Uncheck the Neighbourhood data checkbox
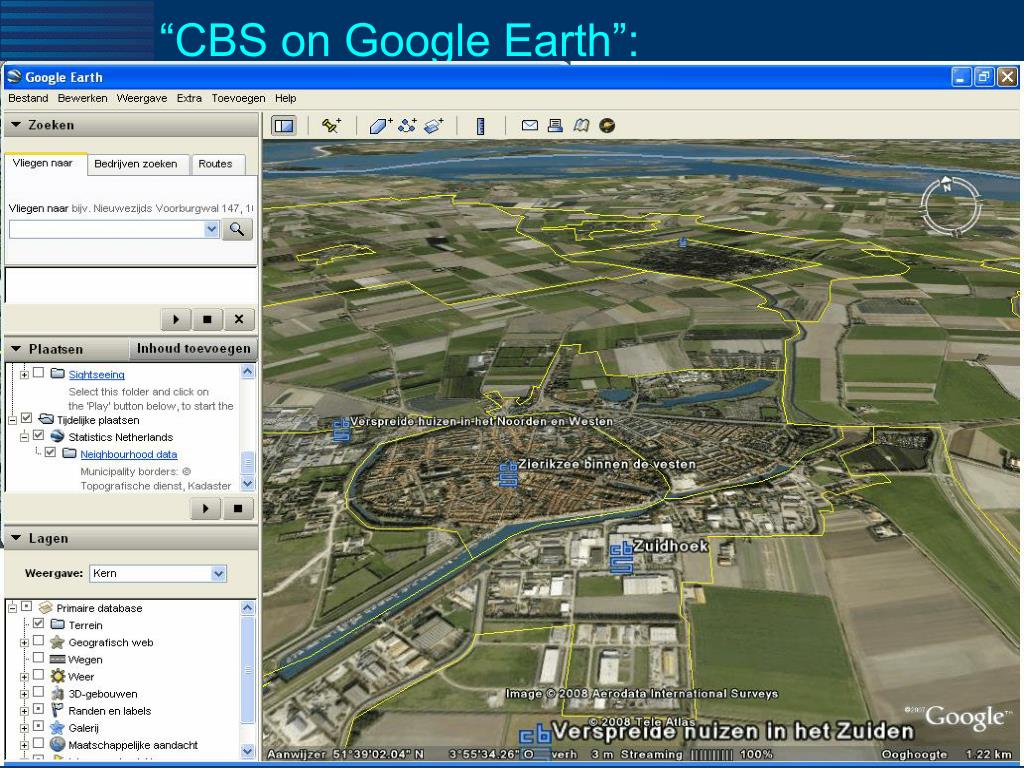The image size is (1024, 768). 50,453
